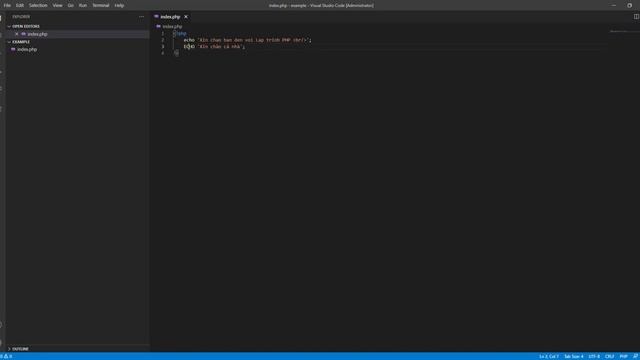This screenshot has height=360, width=640.
Task: Place cursor on first echo keyword
Action: (x=189, y=40)
